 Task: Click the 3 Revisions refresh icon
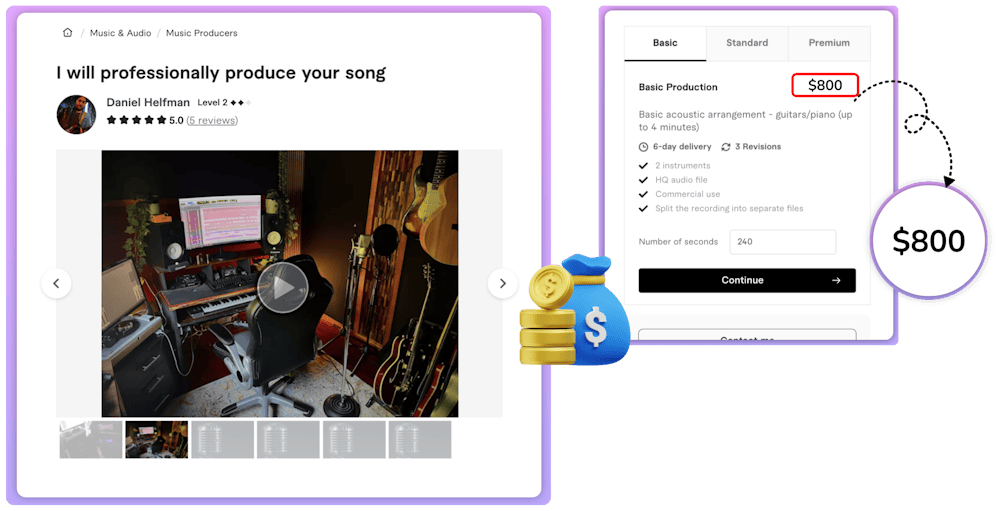point(726,147)
